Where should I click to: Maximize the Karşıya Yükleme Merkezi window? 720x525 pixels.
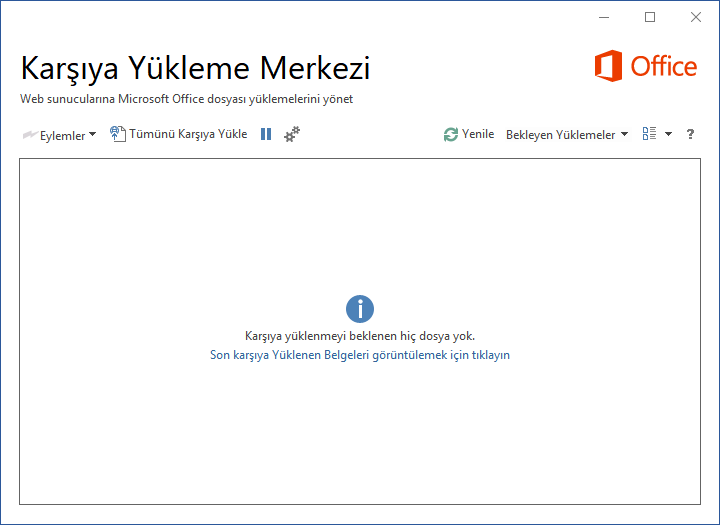point(650,17)
